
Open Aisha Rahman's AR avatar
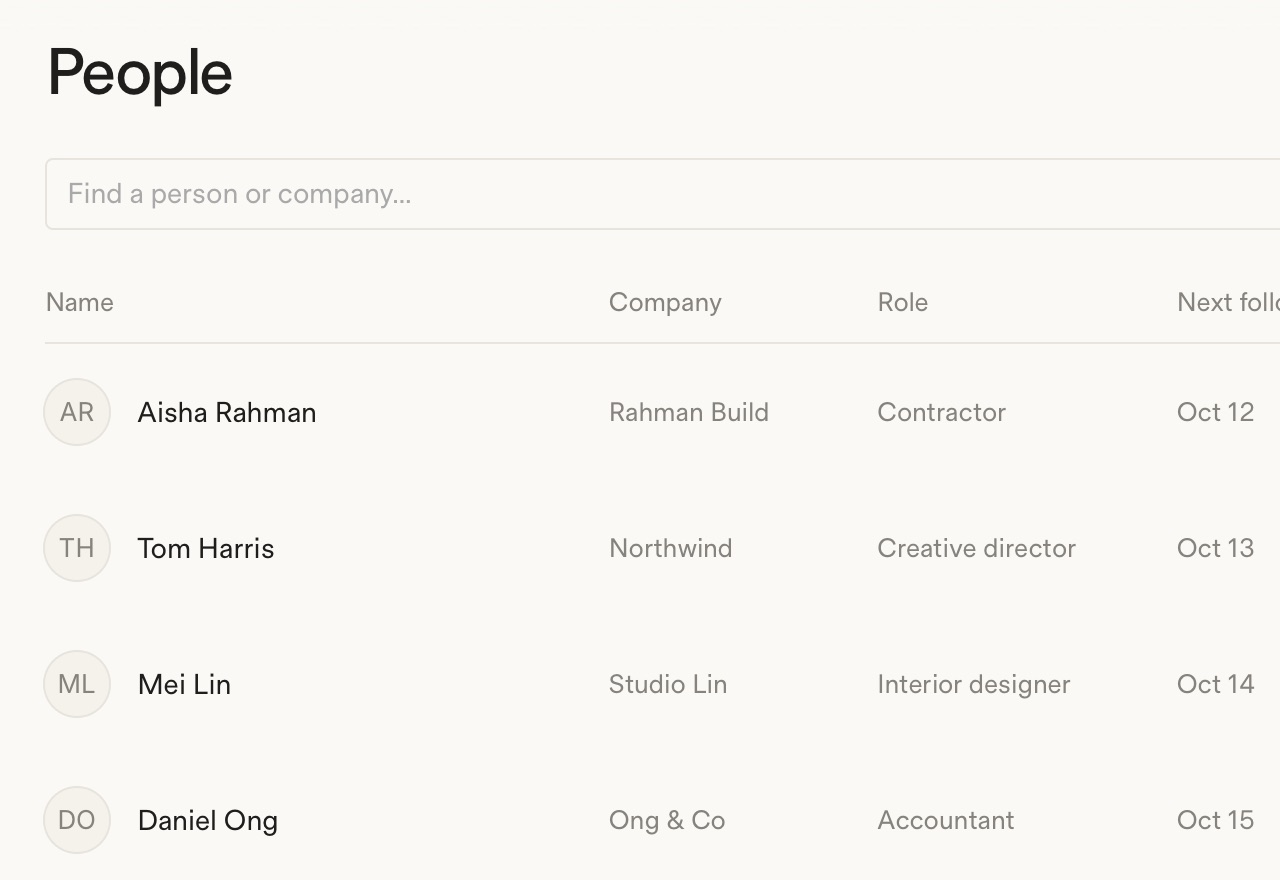(x=77, y=412)
